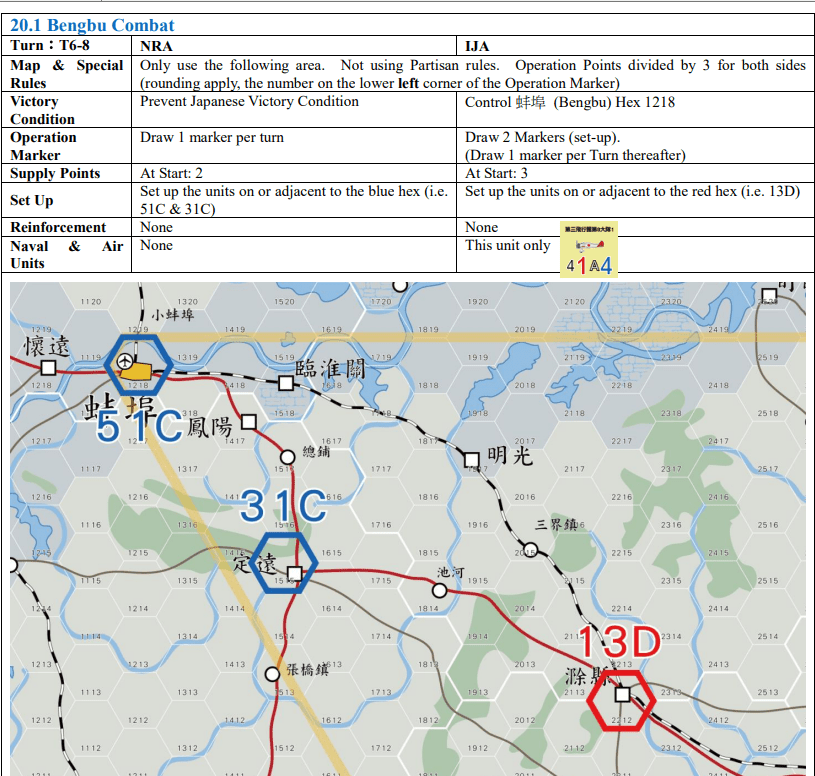The height and width of the screenshot is (776, 815).
Task: Click the large blue "31C" map label
Action: [283, 506]
